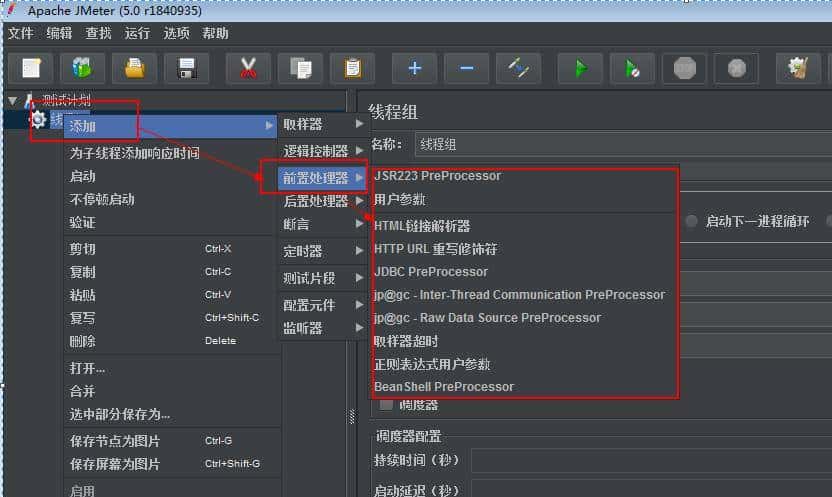This screenshot has width=832, height=497.
Task: Click the Cut scissors icon
Action: point(248,68)
